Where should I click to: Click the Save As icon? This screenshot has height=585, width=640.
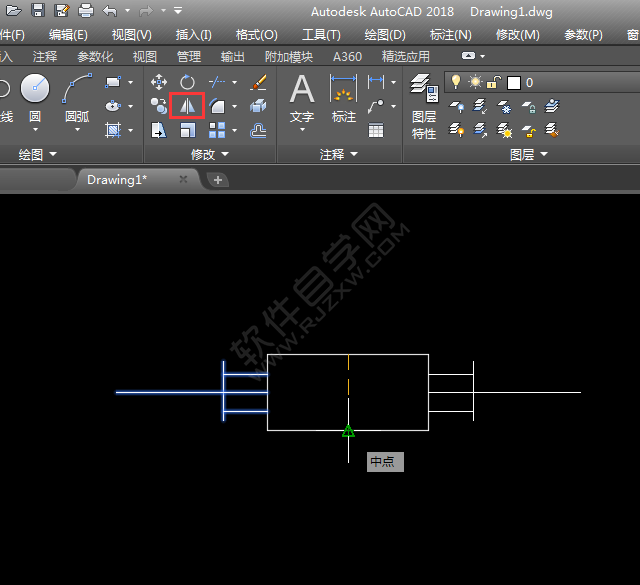point(62,10)
